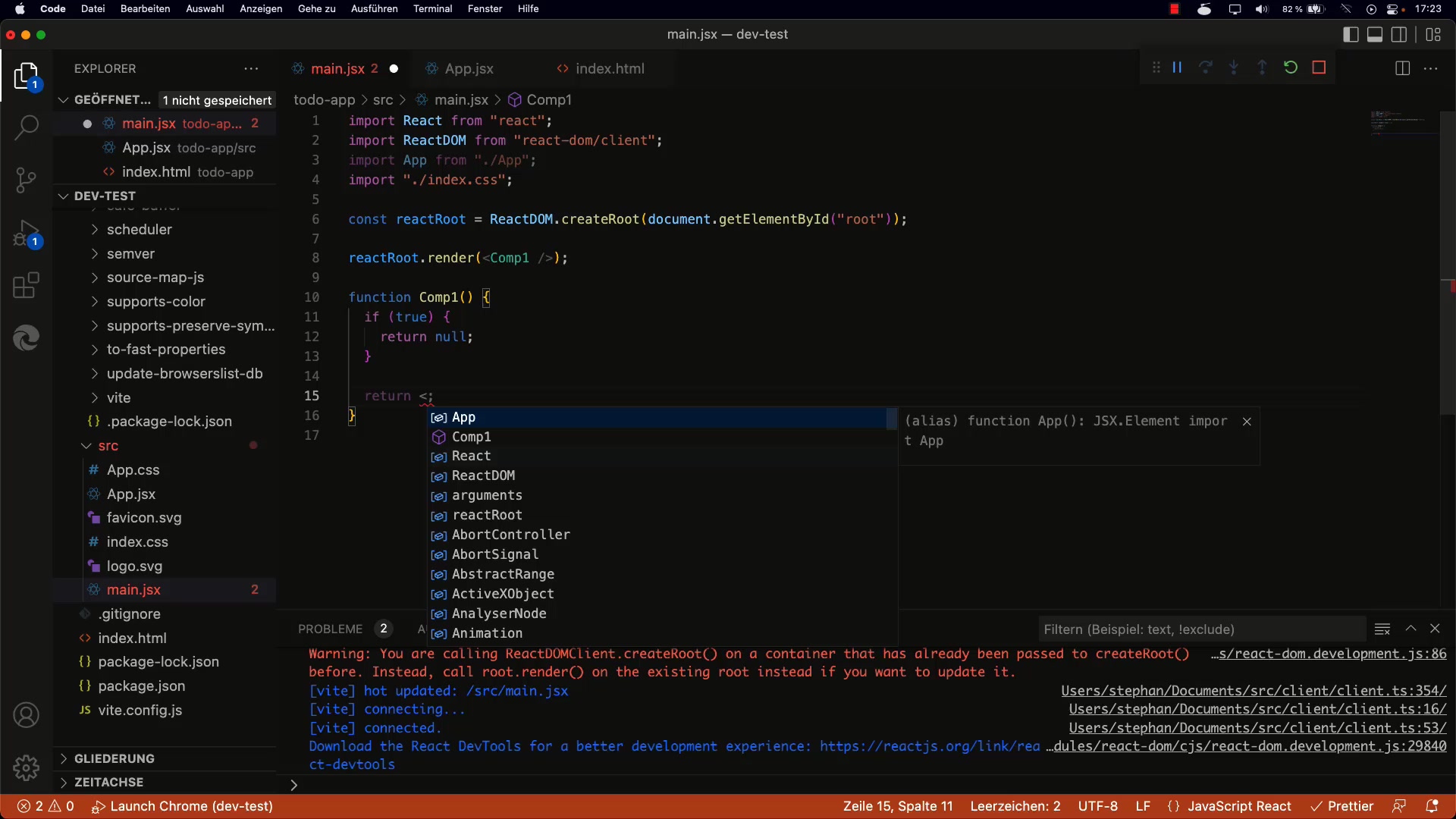1456x819 pixels.
Task: Collapse the src folder
Action: tap(108, 446)
